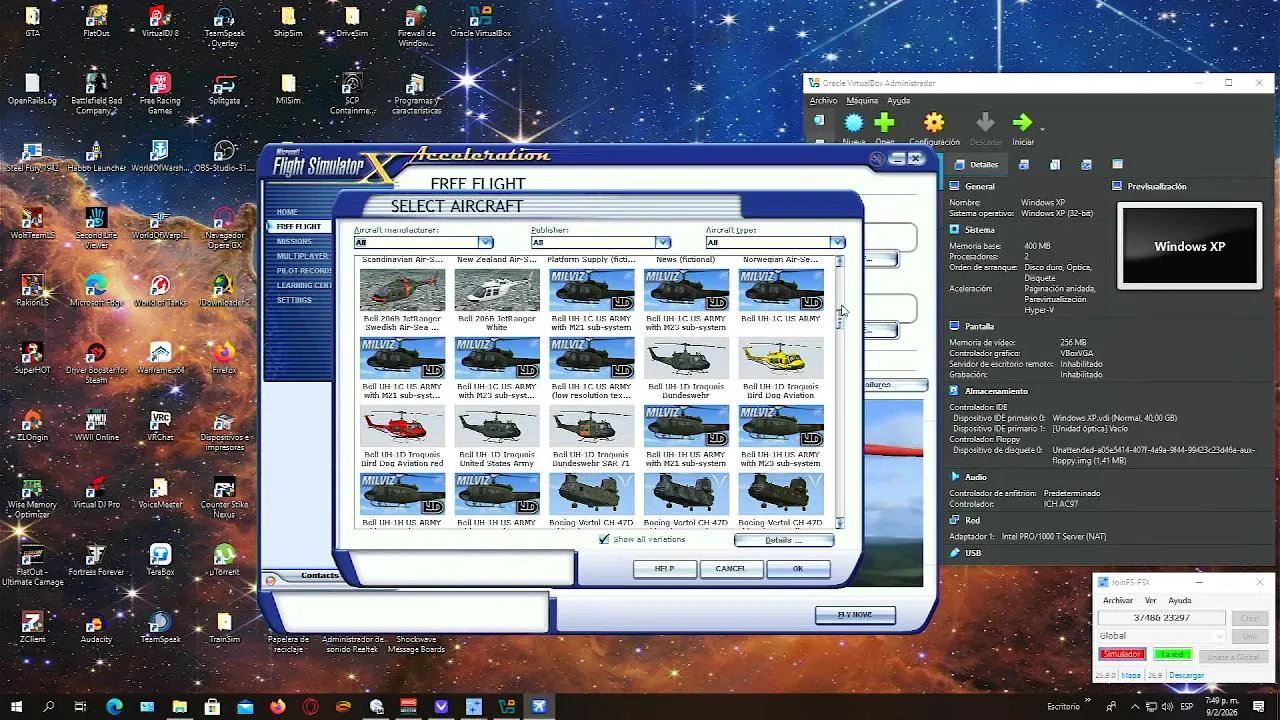The image size is (1280, 720).
Task: Choose the red Bird Dog Aviation helicopter
Action: pyautogui.click(x=402, y=427)
